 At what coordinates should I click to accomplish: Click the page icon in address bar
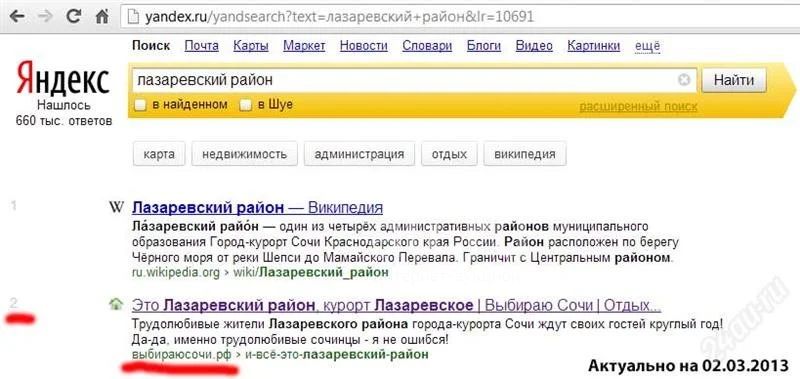[134, 17]
